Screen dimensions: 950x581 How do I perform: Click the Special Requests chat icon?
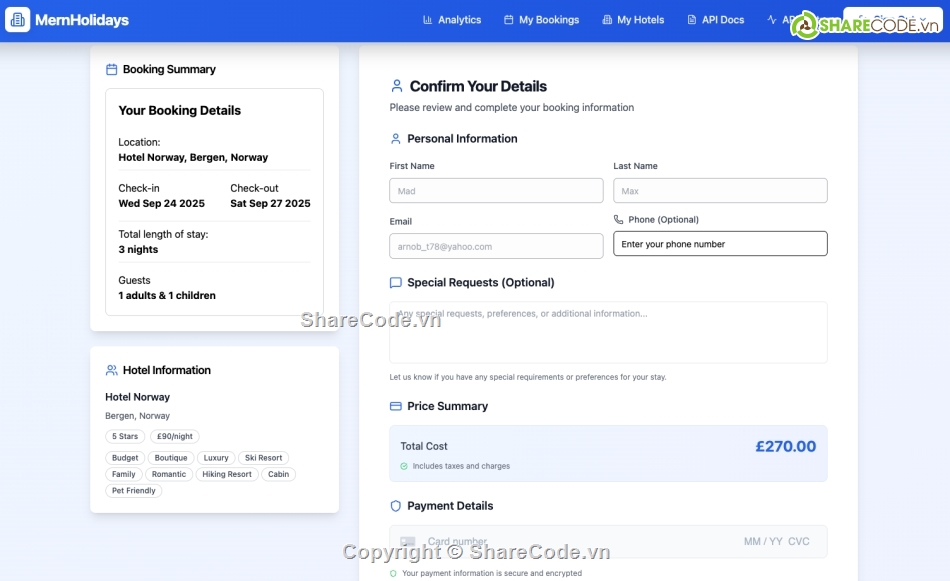pyautogui.click(x=396, y=283)
